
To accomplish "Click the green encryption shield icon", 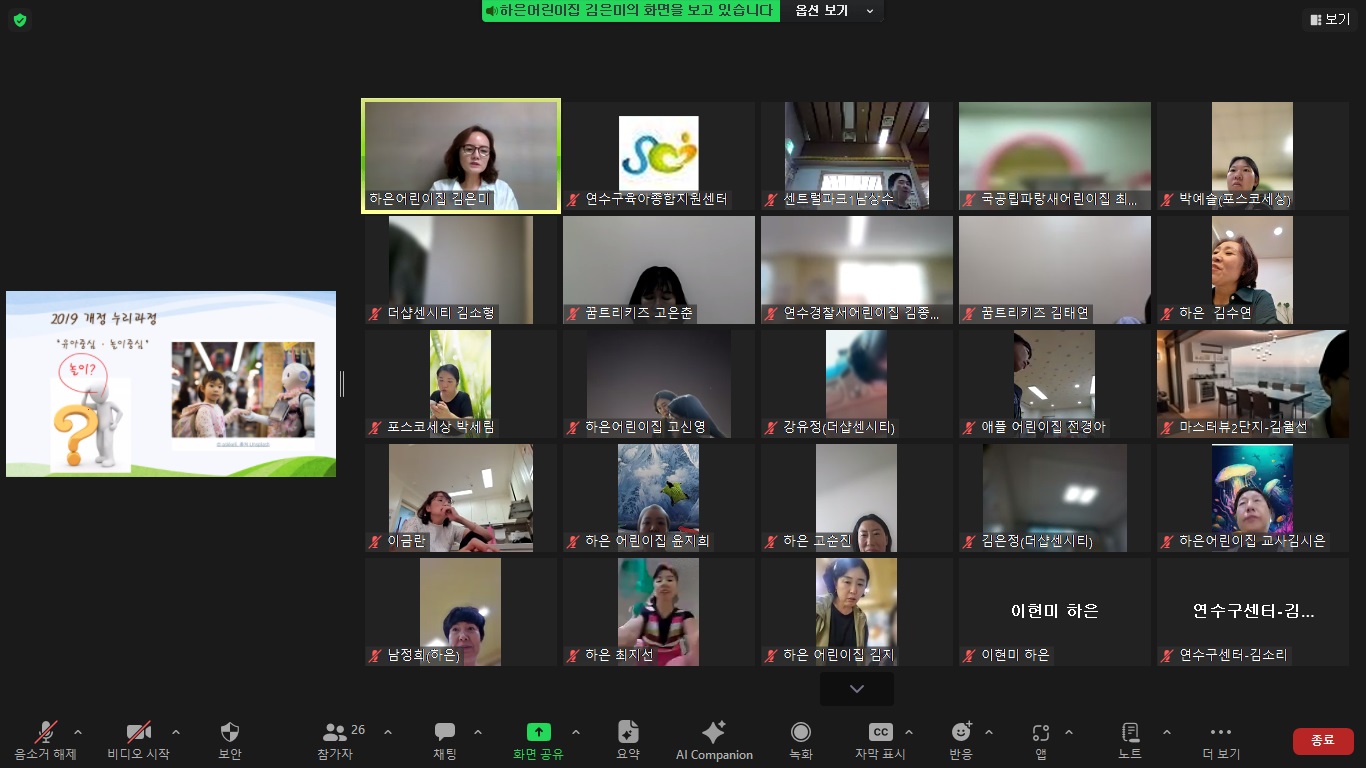I will click(20, 20).
